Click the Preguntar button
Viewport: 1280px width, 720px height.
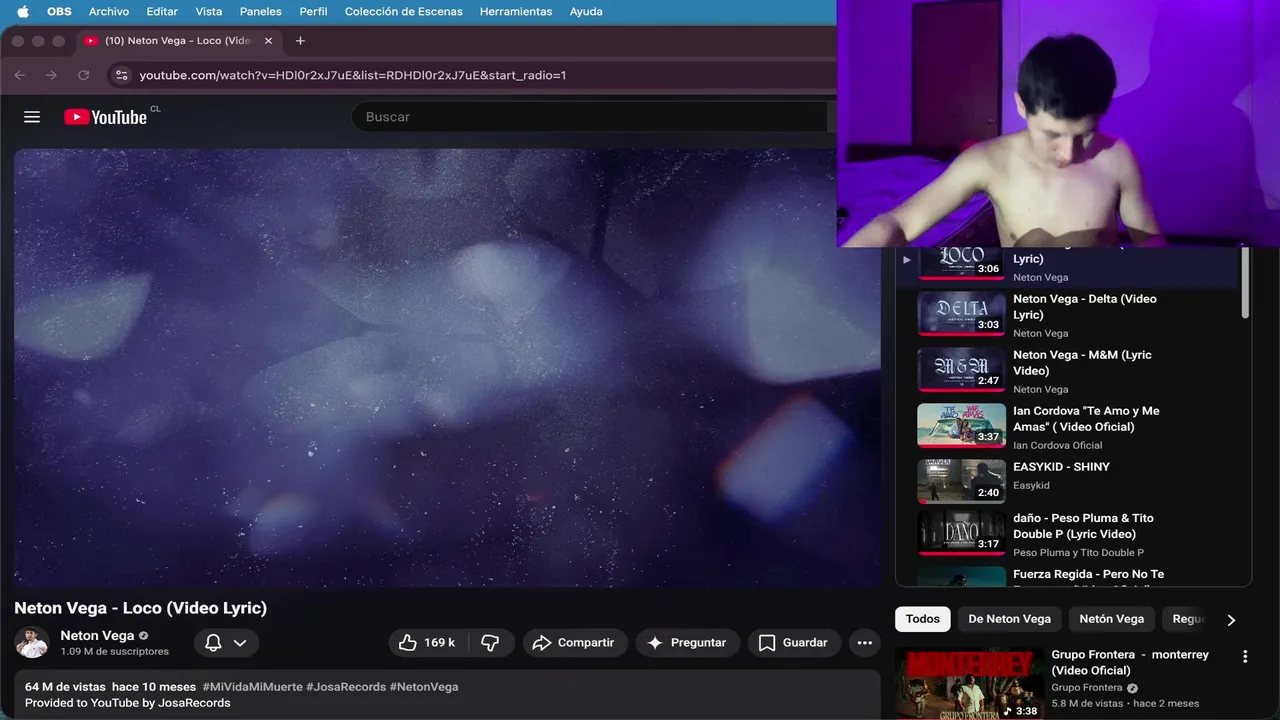pos(687,643)
